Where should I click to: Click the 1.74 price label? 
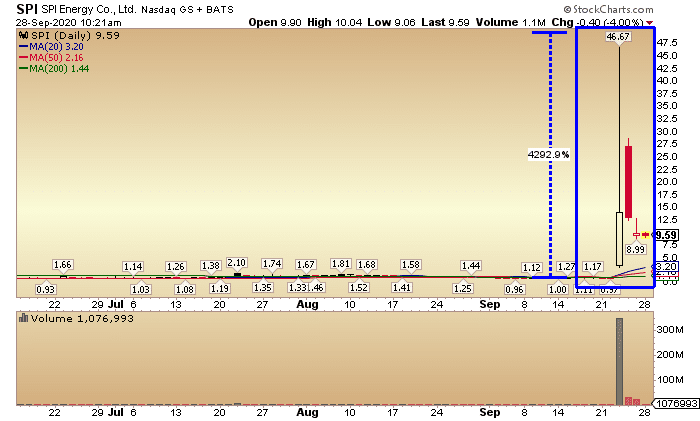(272, 263)
